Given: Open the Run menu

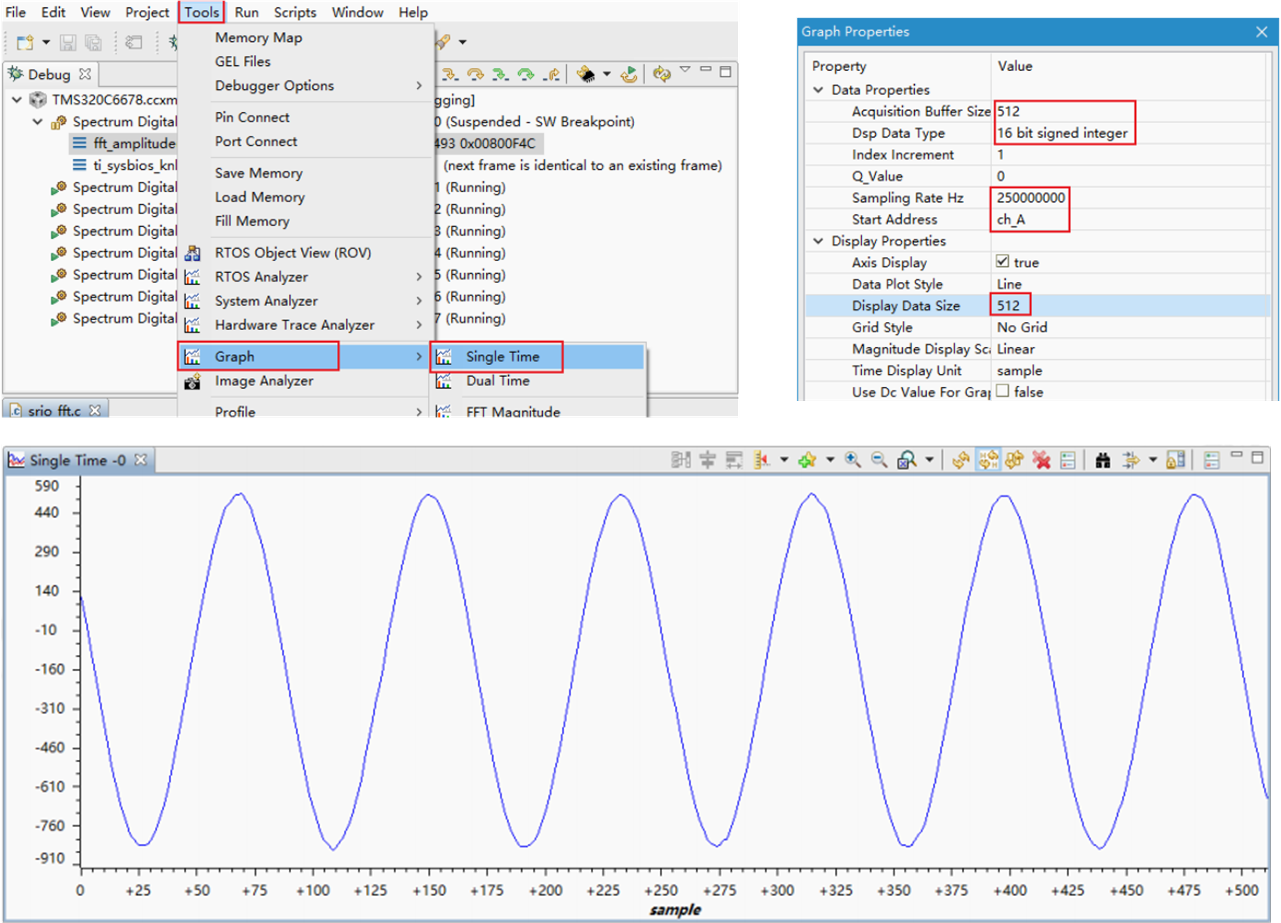Looking at the screenshot, I should coord(247,12).
